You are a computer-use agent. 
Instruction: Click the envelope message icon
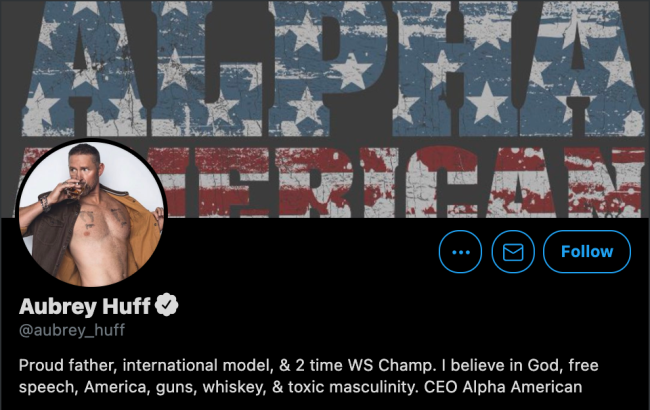tap(513, 252)
